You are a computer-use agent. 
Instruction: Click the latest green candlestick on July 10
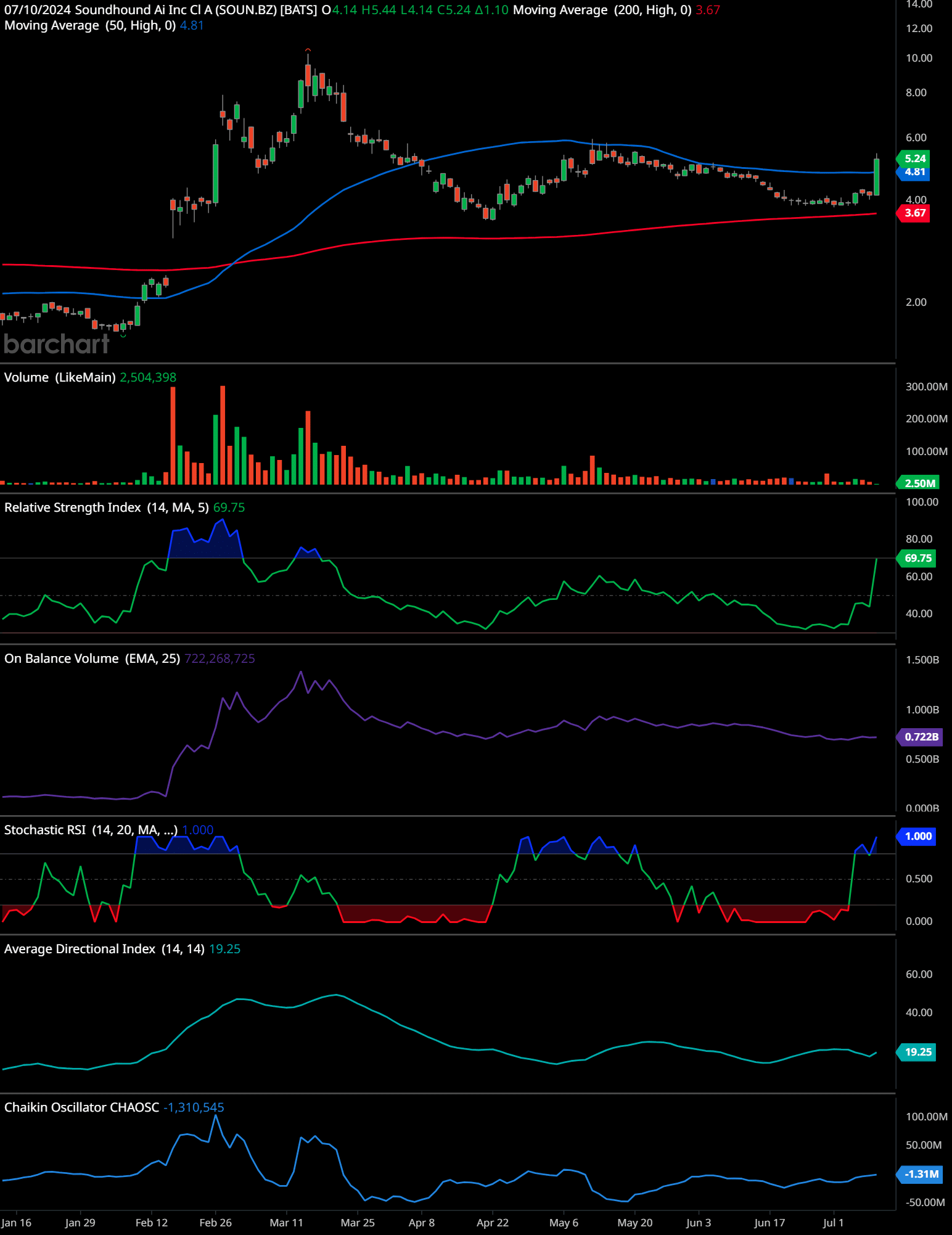click(876, 177)
